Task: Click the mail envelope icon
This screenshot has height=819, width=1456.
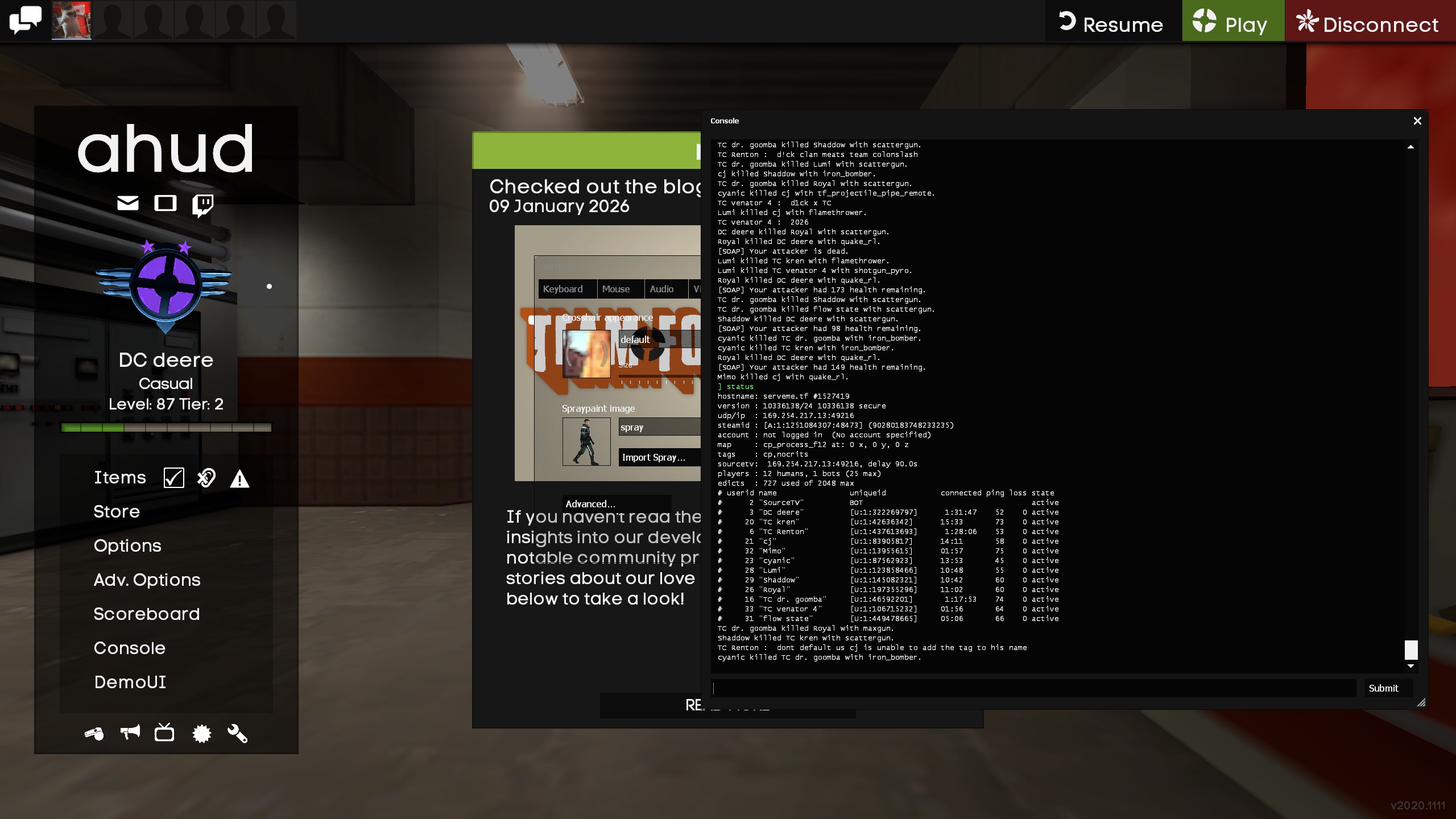Action: (x=127, y=203)
